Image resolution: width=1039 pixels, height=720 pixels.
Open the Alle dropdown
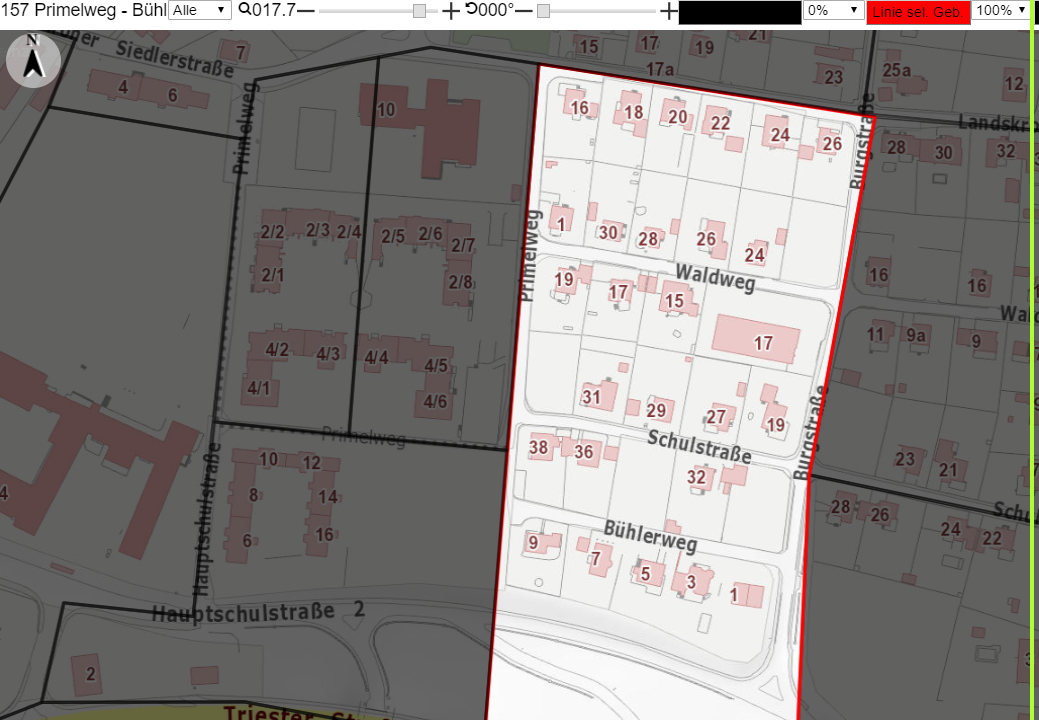(x=199, y=10)
